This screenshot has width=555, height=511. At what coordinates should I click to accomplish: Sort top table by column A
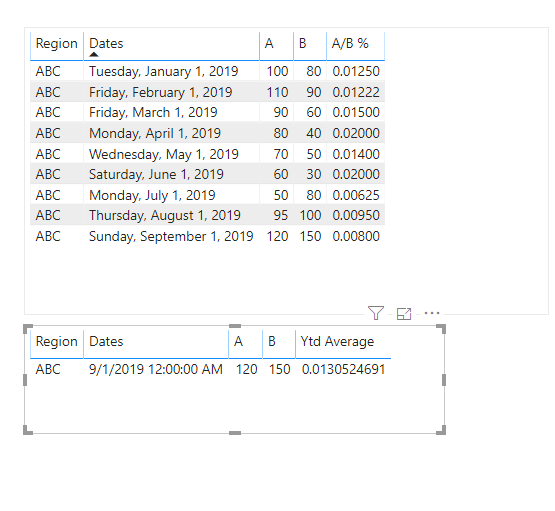(x=269, y=44)
